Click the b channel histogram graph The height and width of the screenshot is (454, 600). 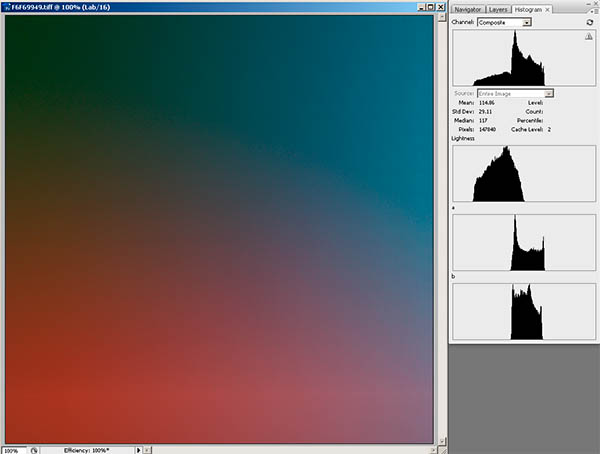point(524,311)
